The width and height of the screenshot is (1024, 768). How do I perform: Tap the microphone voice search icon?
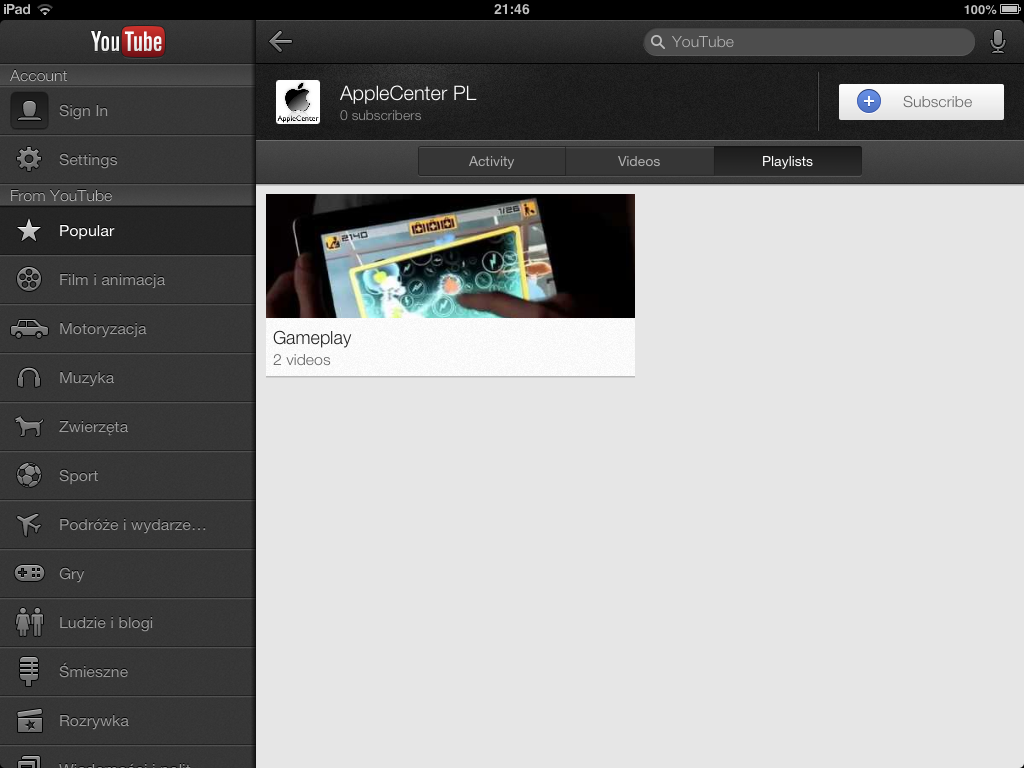[997, 41]
